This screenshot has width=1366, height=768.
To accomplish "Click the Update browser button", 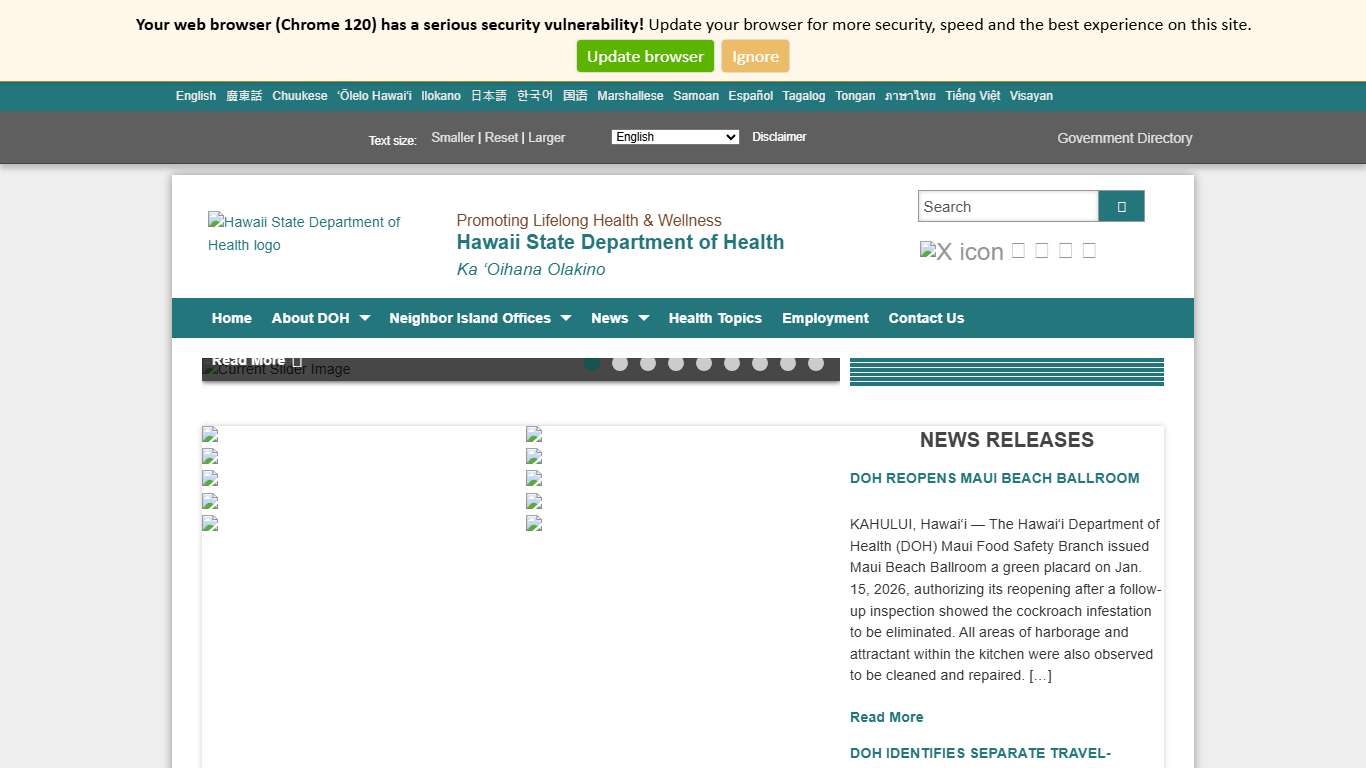I will tap(645, 56).
